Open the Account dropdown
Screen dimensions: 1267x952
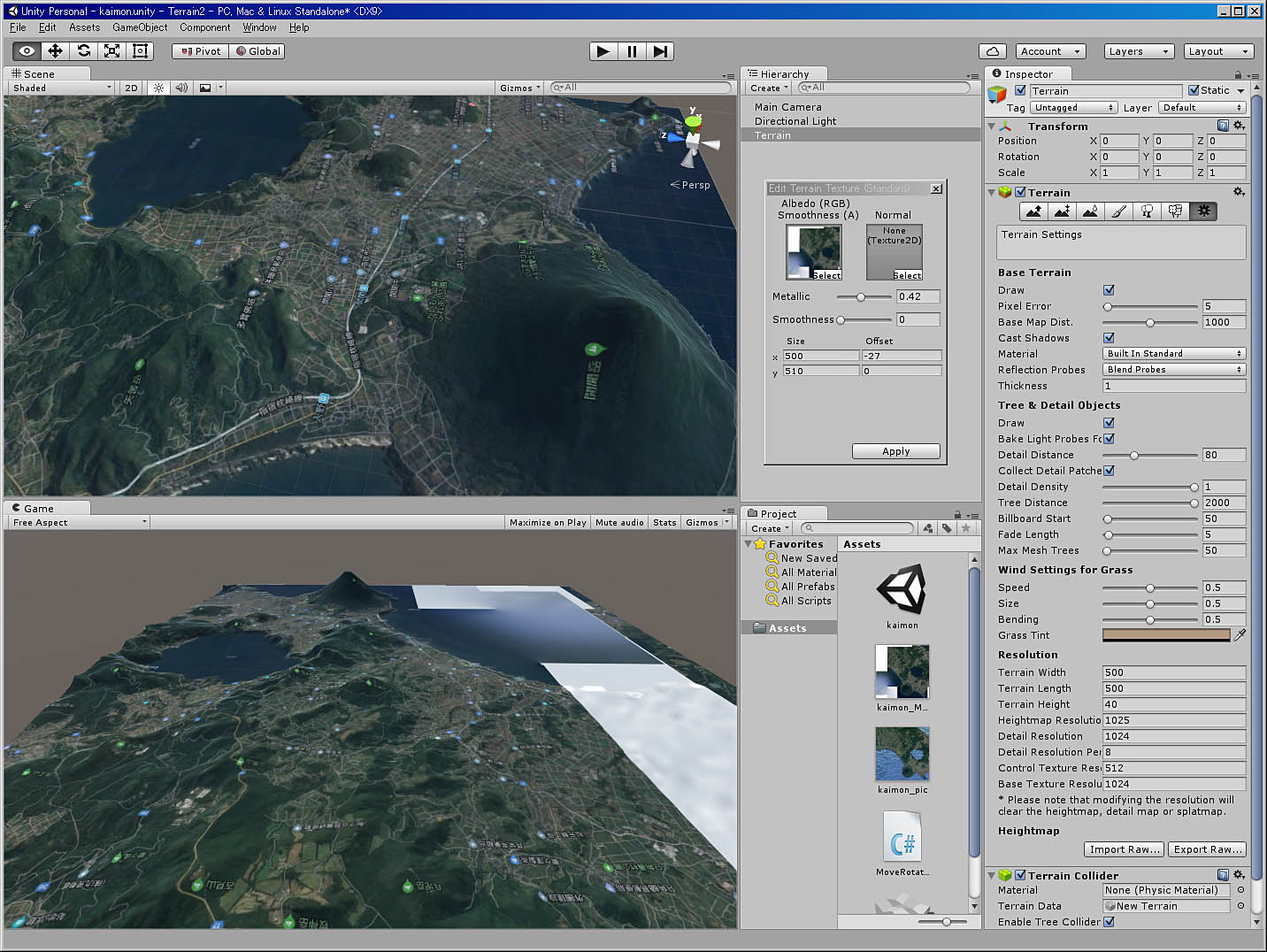tap(1050, 51)
